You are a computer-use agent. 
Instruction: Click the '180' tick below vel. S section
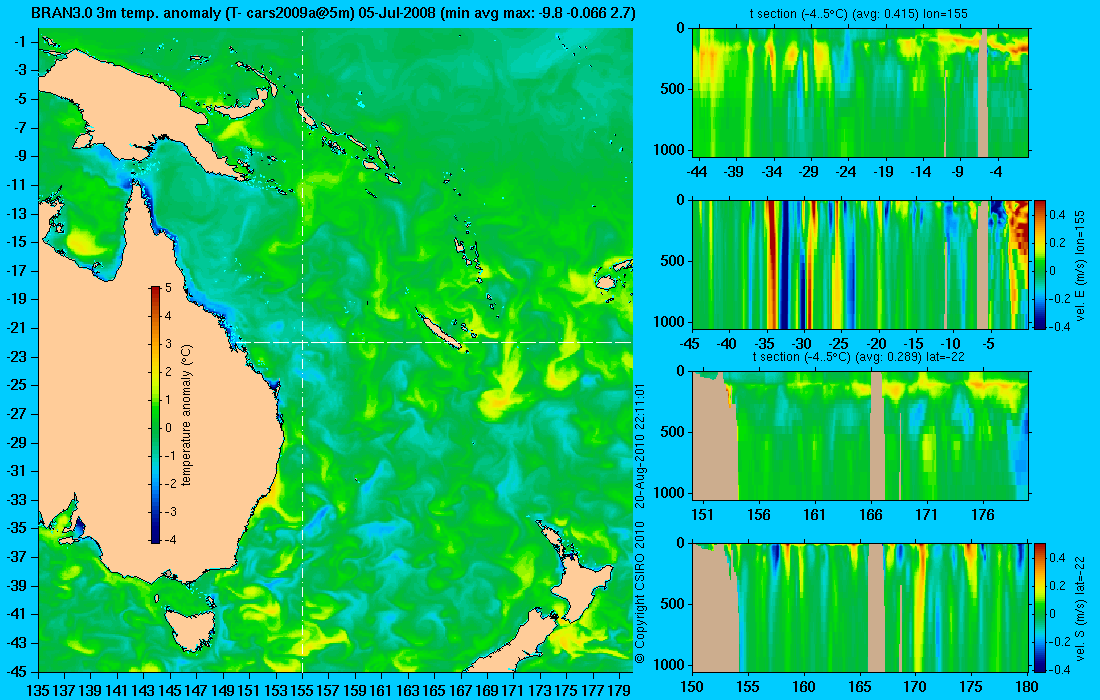click(x=1027, y=687)
